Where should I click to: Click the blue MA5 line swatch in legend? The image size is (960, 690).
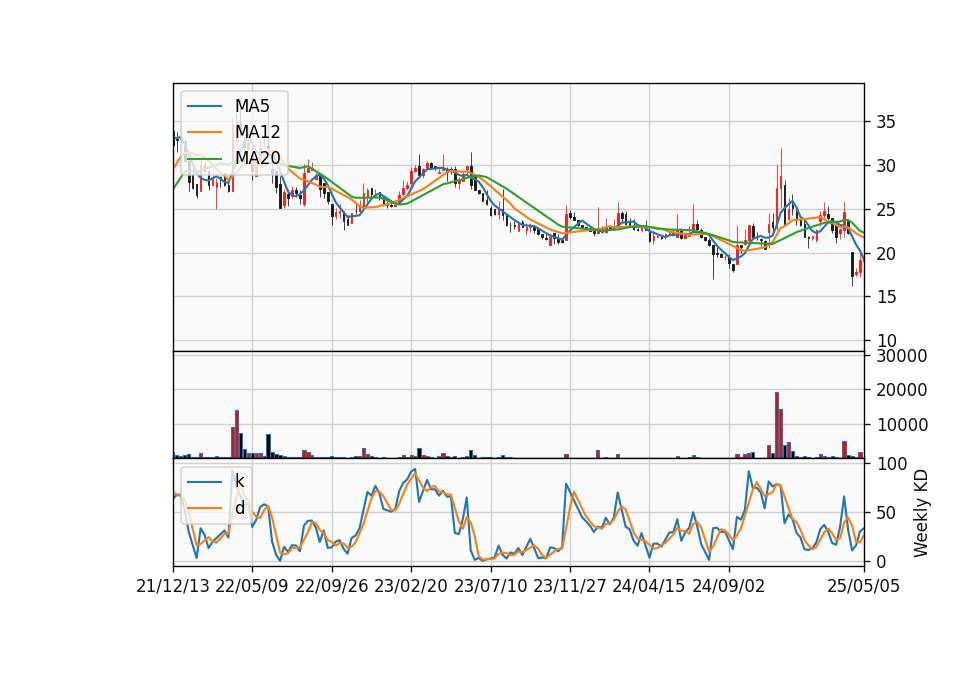click(x=205, y=106)
